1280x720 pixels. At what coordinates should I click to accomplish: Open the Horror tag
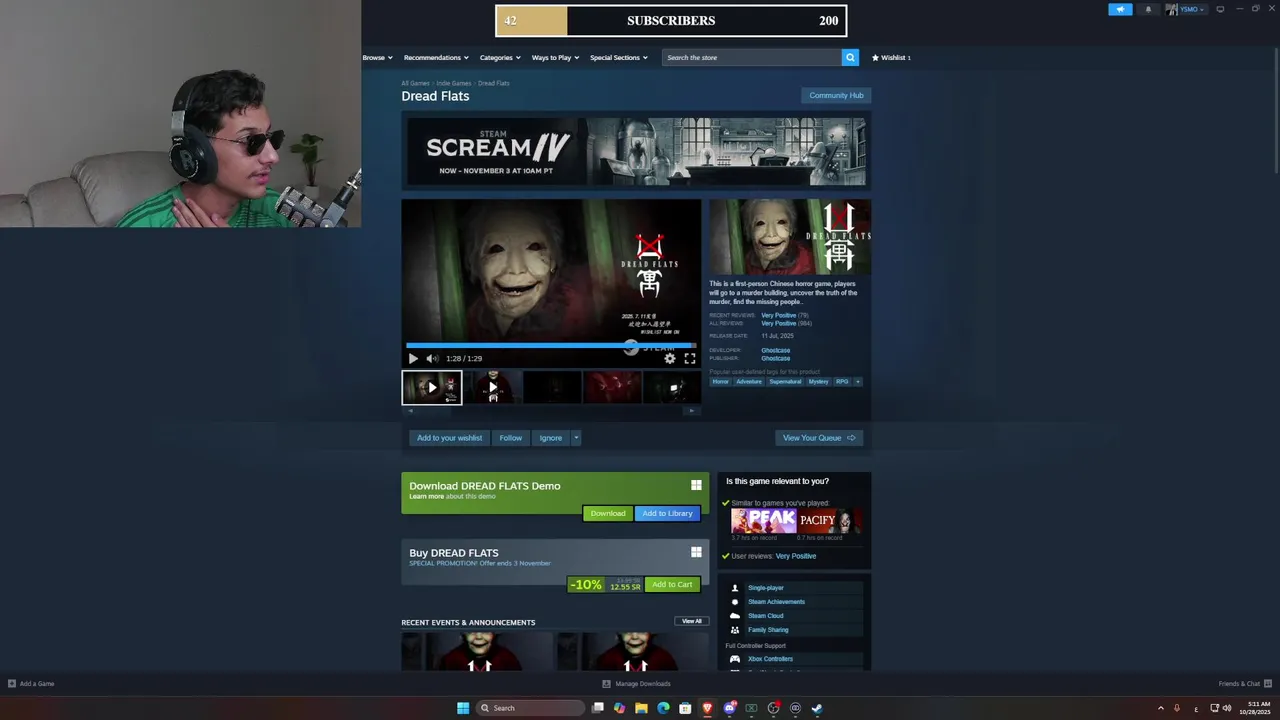pyautogui.click(x=721, y=381)
